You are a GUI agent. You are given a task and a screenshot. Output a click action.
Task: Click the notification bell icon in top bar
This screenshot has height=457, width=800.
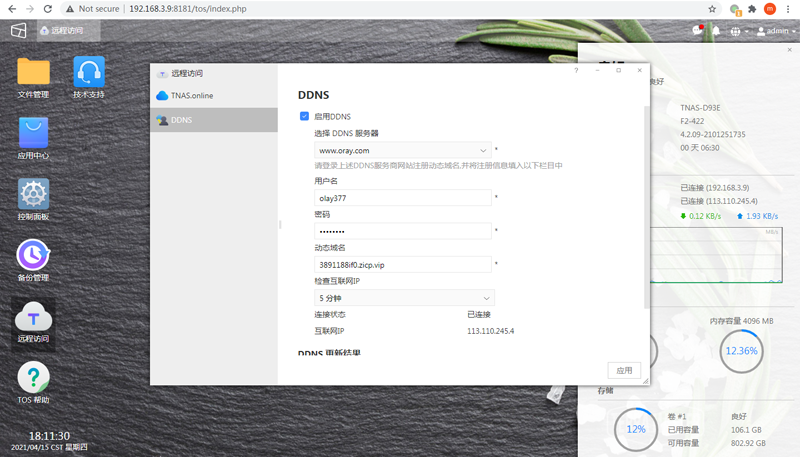716,31
